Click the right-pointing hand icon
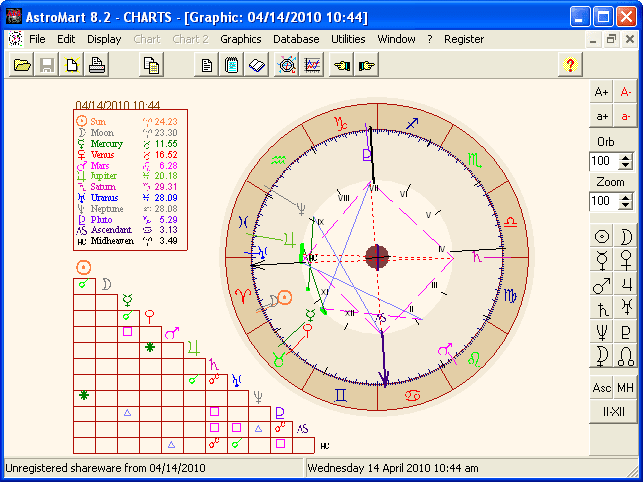 [x=367, y=65]
